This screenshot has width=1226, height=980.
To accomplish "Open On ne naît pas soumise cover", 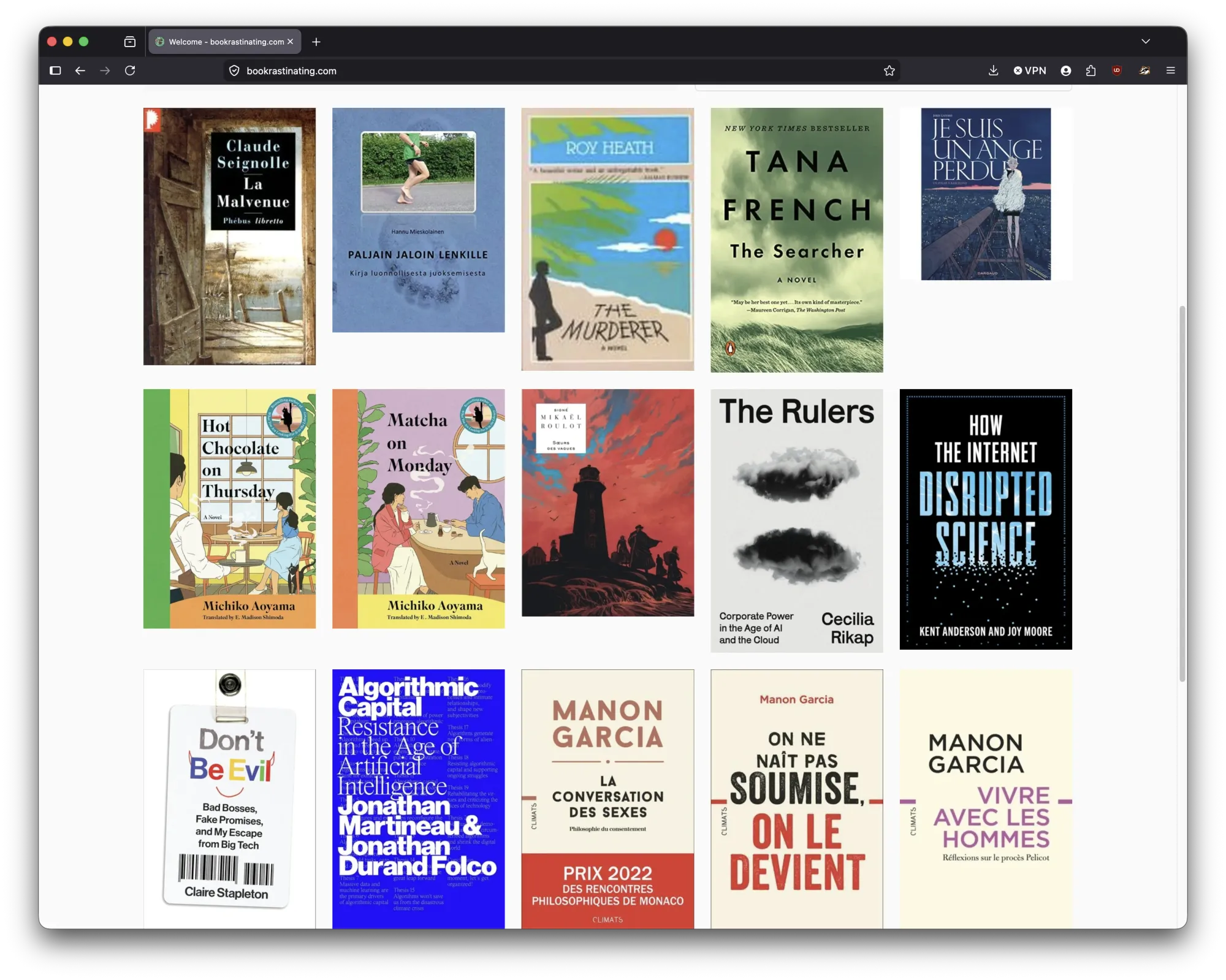I will coord(797,799).
